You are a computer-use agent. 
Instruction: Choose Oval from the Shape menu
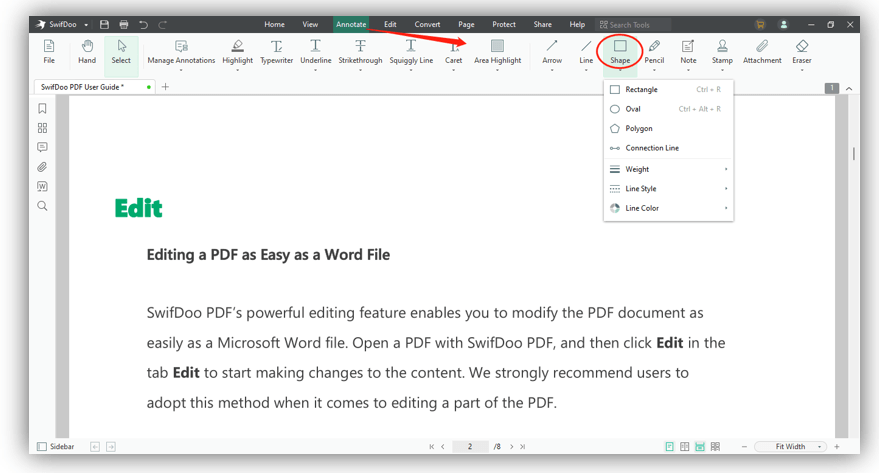pos(634,109)
